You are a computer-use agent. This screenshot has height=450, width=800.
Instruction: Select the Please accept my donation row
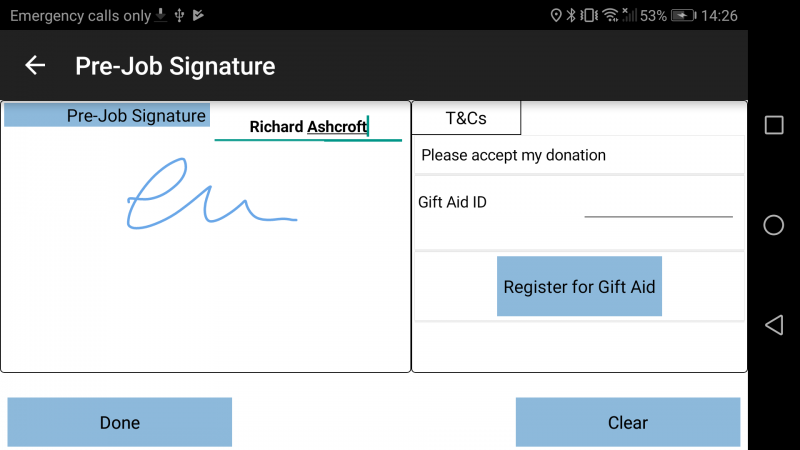579,155
